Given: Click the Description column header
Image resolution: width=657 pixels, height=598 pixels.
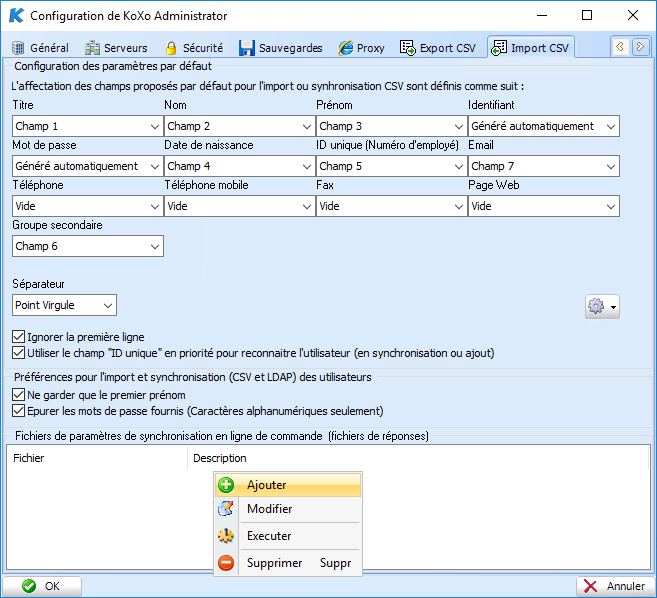Looking at the screenshot, I should [418, 458].
